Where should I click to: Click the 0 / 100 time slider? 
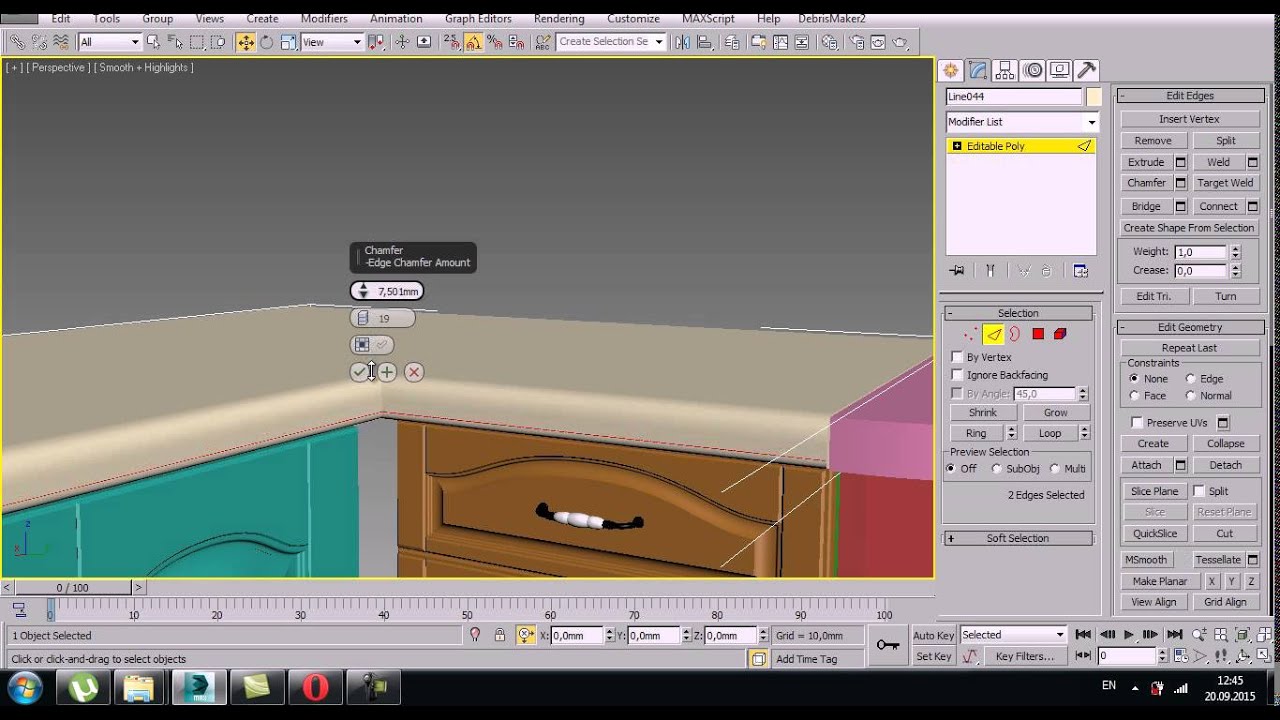(x=72, y=588)
